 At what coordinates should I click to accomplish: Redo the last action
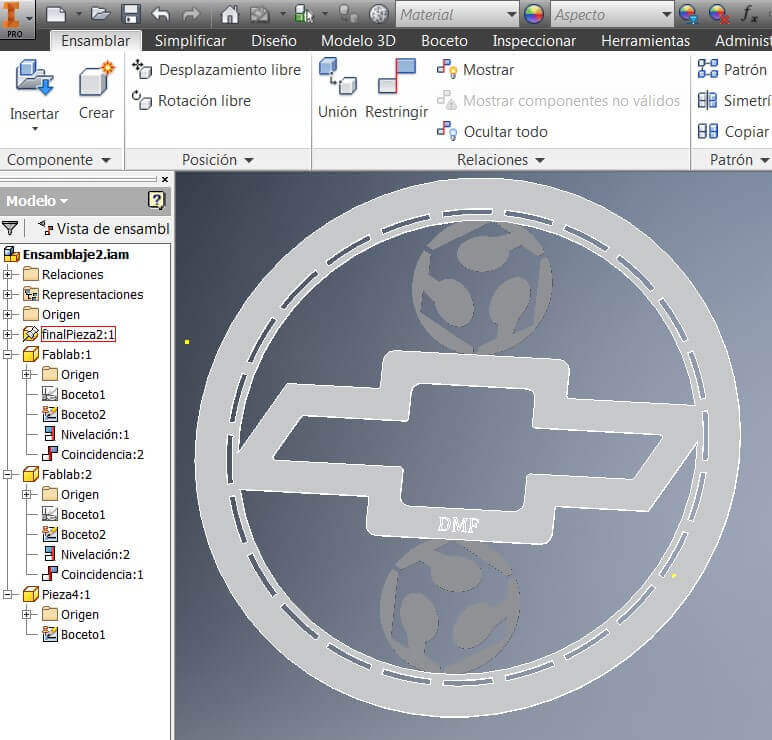(x=191, y=14)
